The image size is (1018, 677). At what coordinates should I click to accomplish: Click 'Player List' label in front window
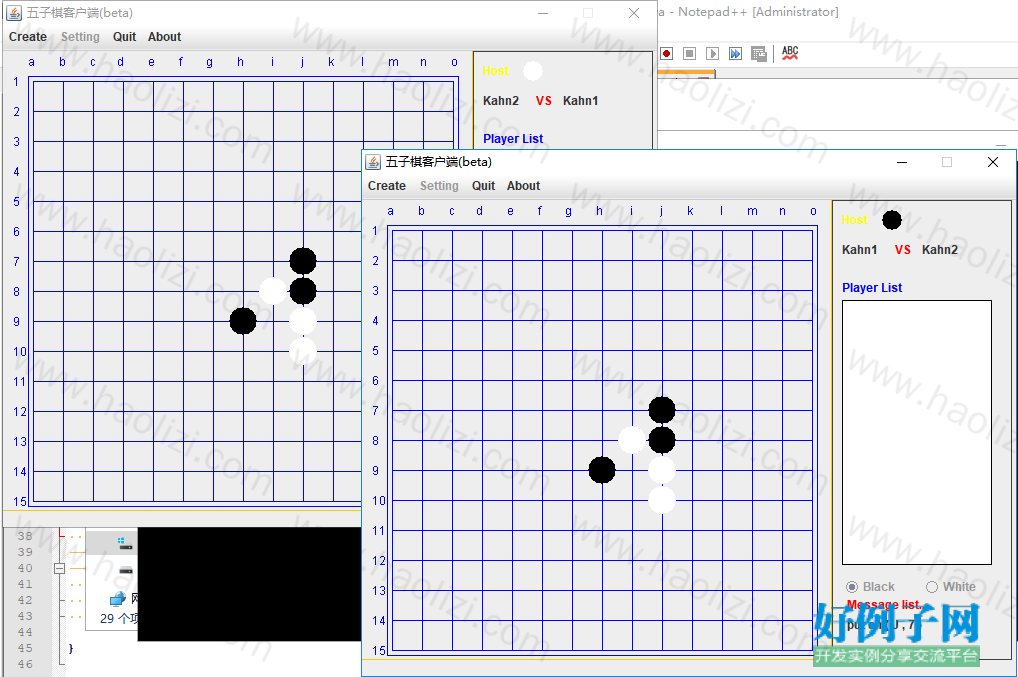(872, 288)
